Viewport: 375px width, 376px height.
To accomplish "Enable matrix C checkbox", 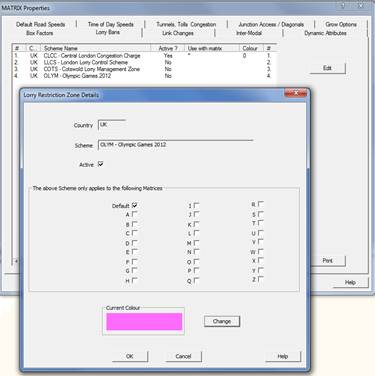I will 134,233.
